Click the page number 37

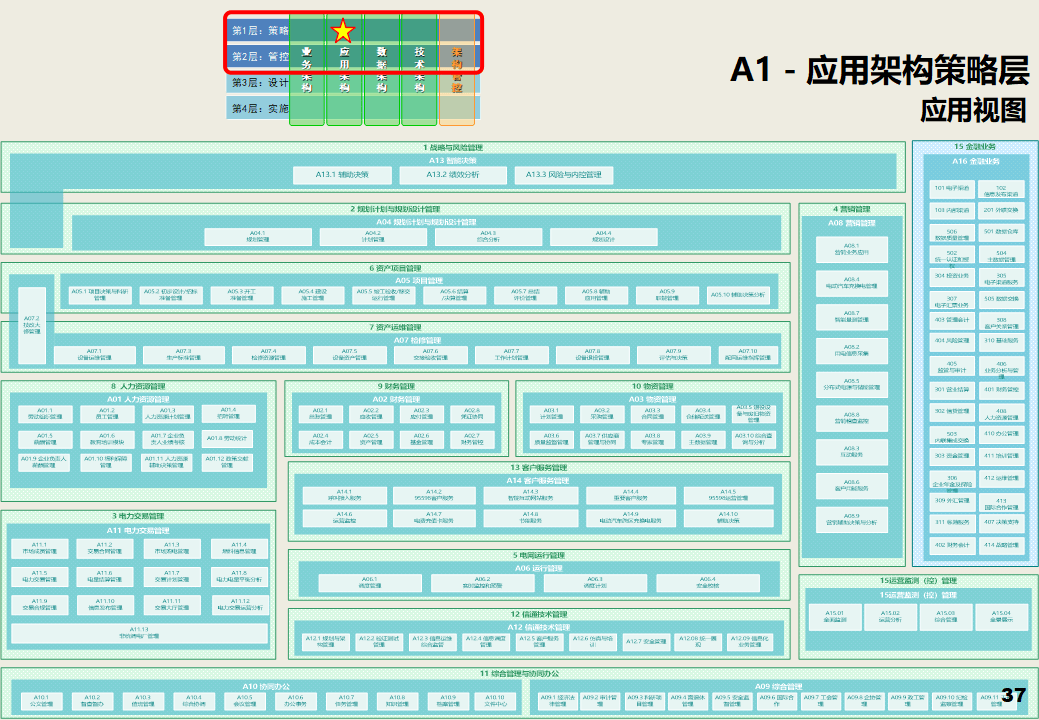click(1014, 695)
